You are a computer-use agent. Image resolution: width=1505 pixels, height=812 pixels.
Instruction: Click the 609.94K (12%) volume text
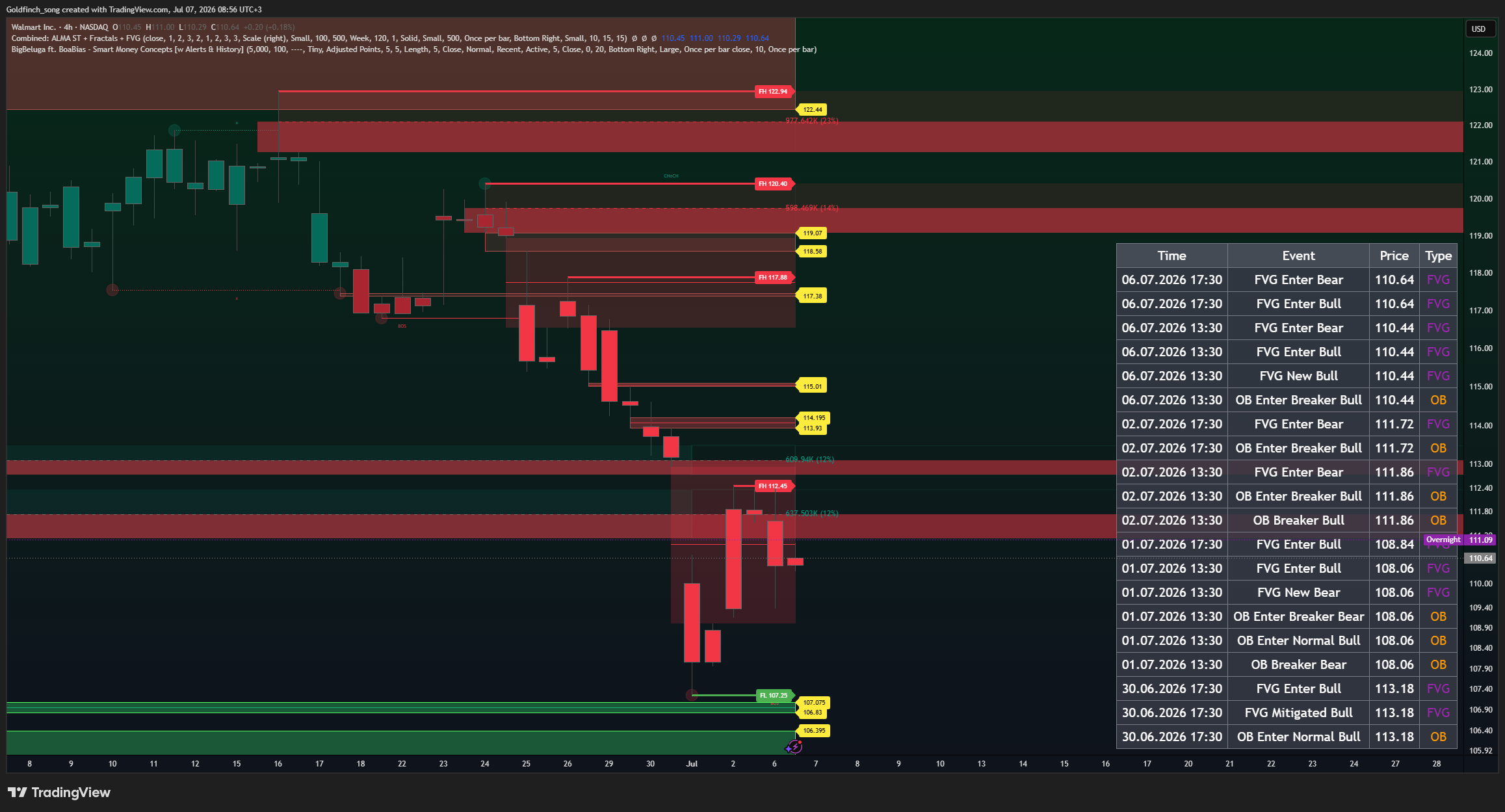click(809, 460)
